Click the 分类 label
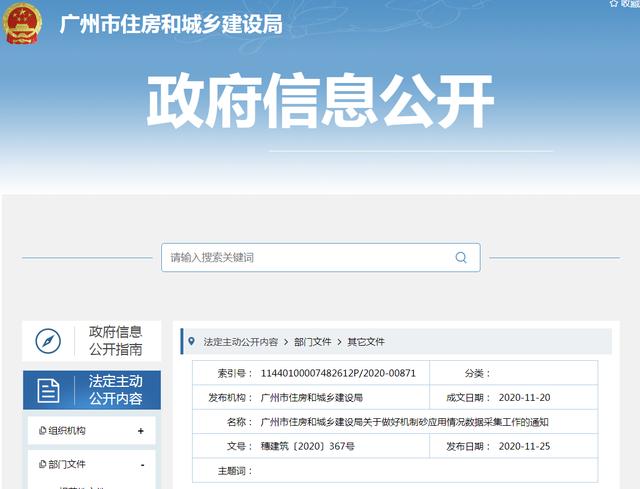This screenshot has width=640, height=489. coord(477,373)
